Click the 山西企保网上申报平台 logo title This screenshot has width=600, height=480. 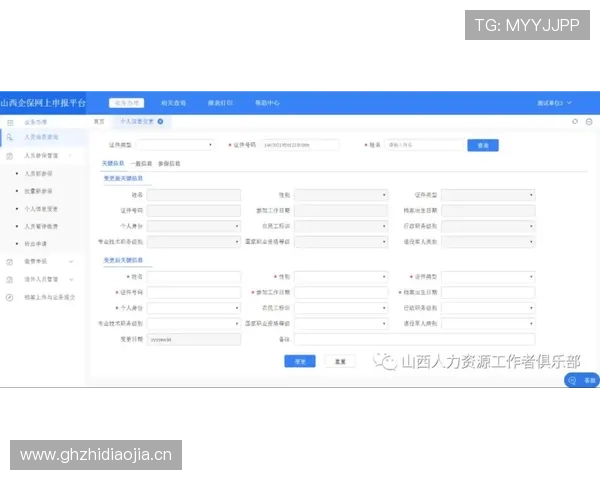[x=42, y=103]
